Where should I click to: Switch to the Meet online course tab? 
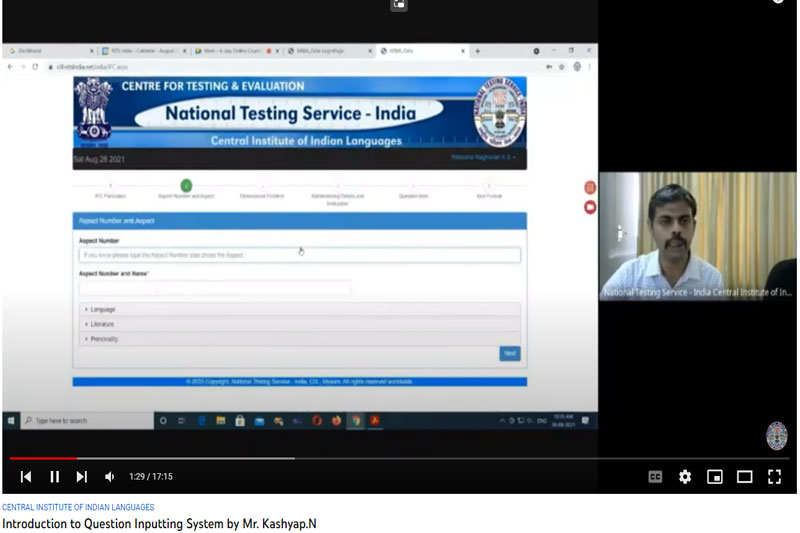(236, 51)
